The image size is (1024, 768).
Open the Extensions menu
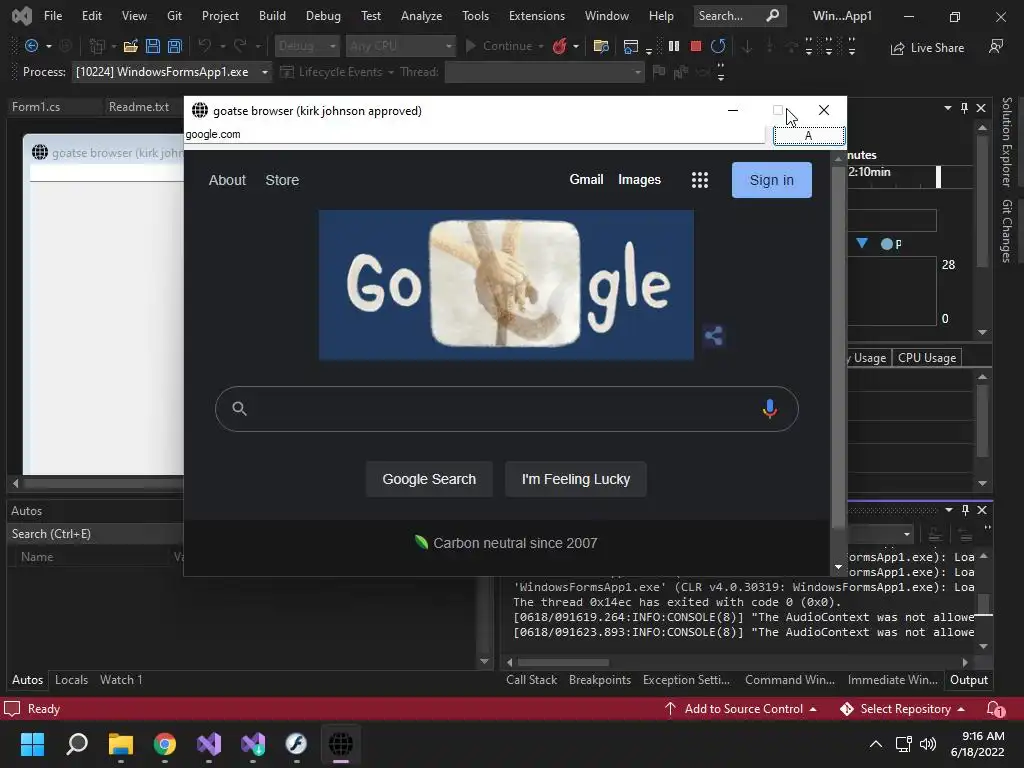(x=537, y=16)
